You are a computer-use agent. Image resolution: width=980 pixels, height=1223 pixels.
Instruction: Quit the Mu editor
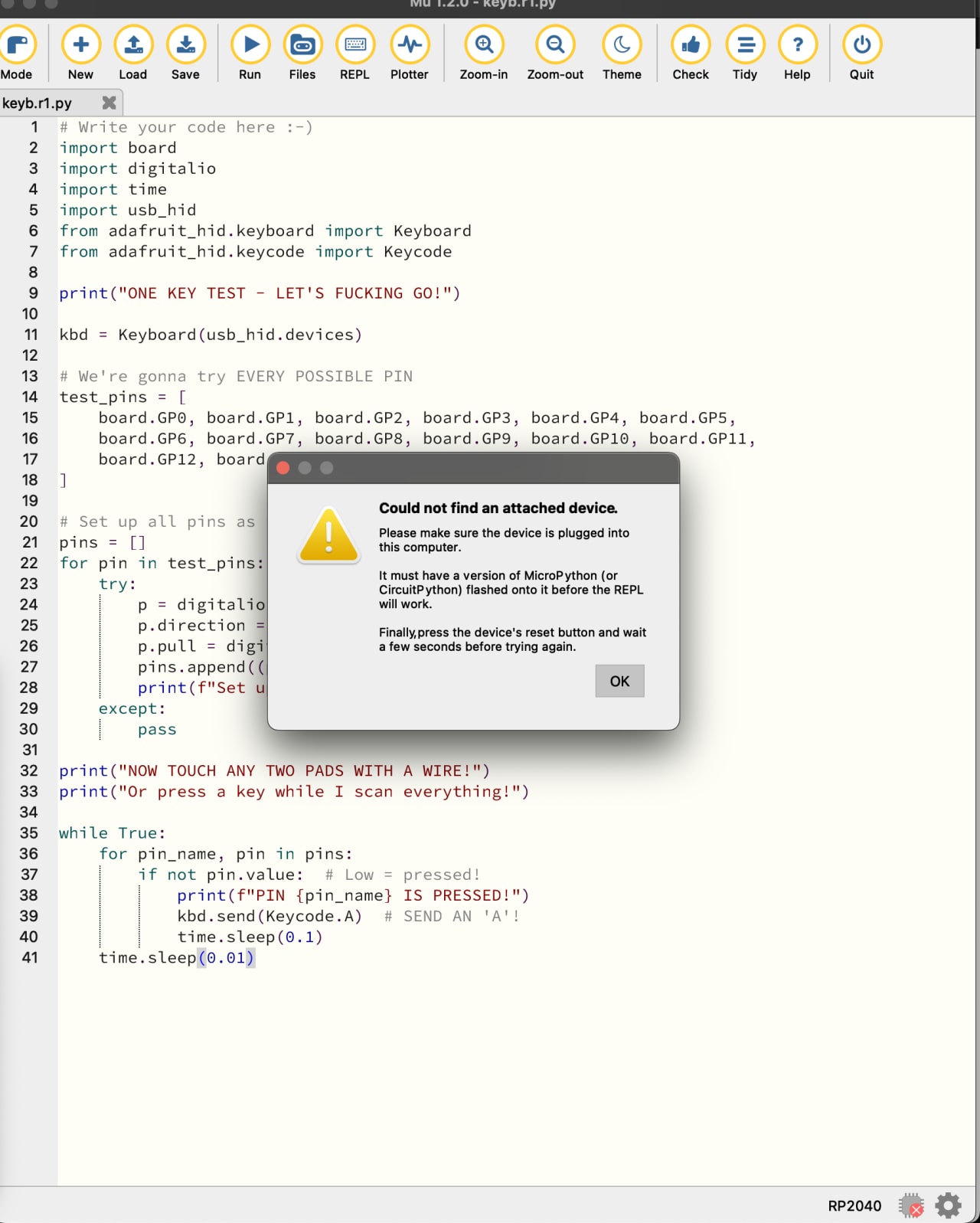pyautogui.click(x=862, y=53)
